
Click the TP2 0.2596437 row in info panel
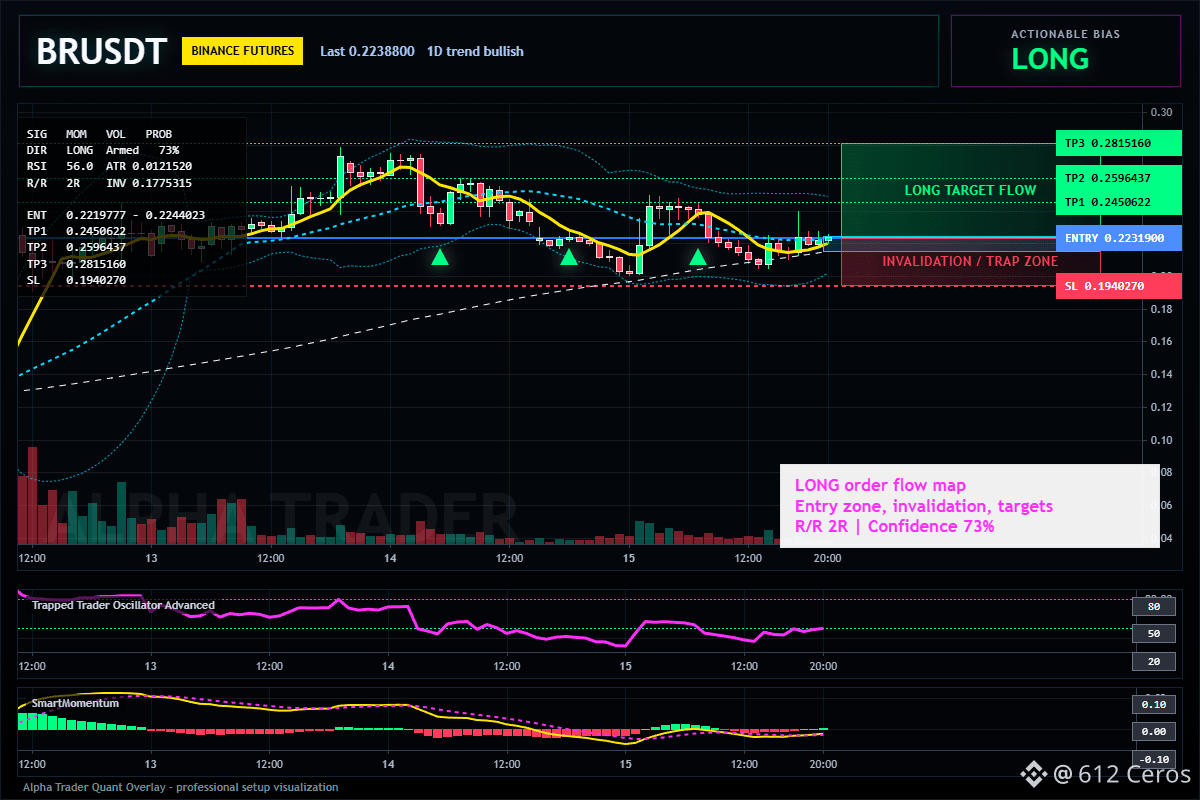pyautogui.click(x=76, y=247)
